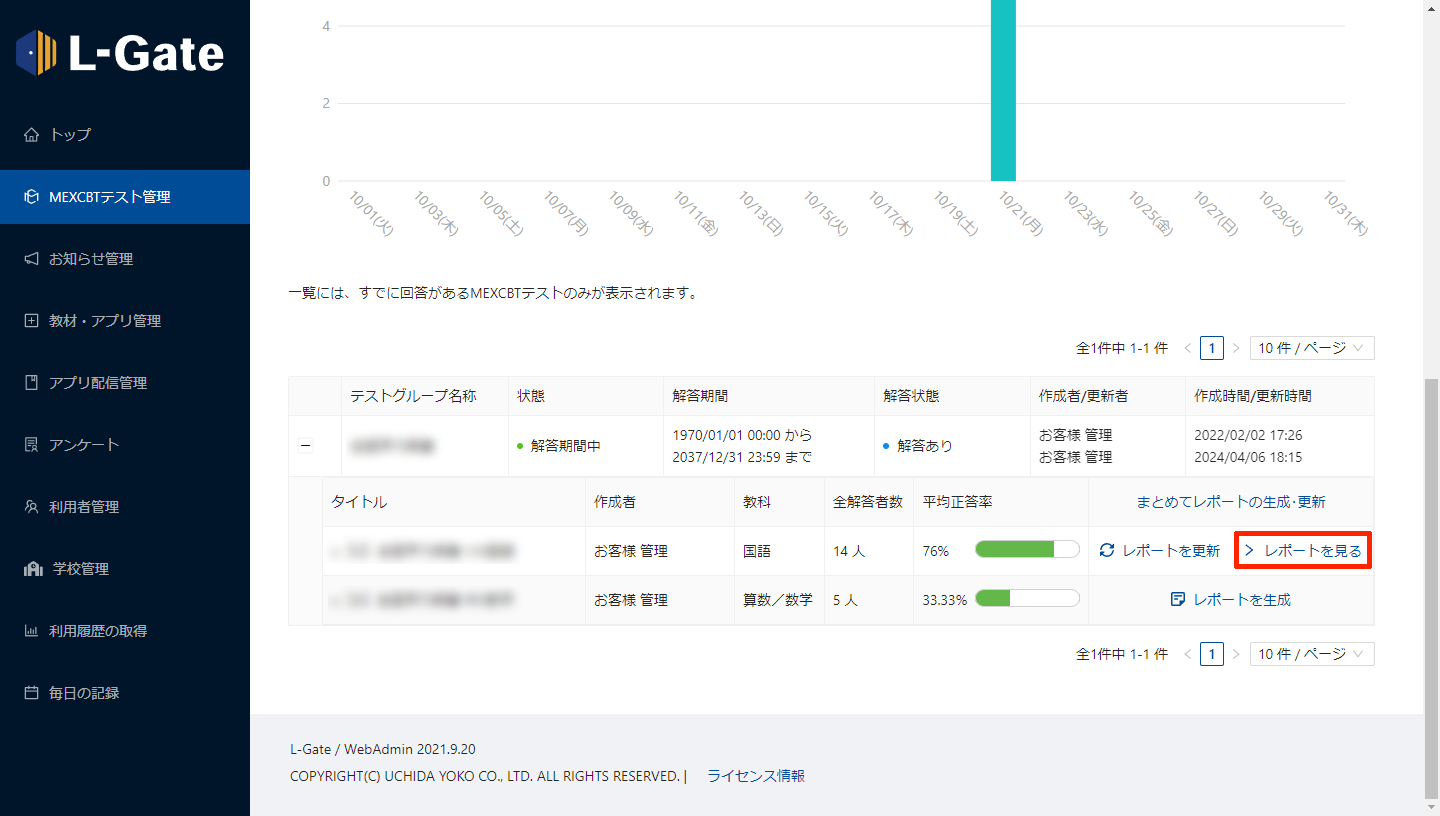This screenshot has width=1440, height=816.
Task: Click the 76% average score progress bar
Action: pos(1027,551)
